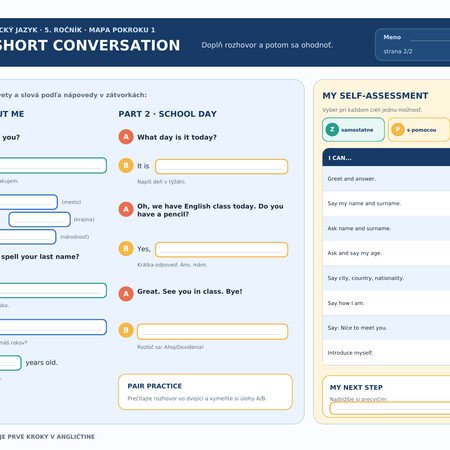Click the "Yes," short answer input field
Viewport: 450px width, 450px height.
[x=221, y=250]
